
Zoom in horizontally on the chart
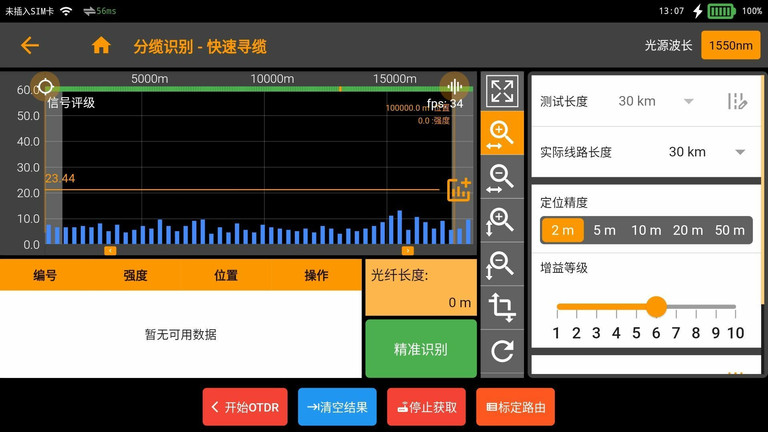502,134
